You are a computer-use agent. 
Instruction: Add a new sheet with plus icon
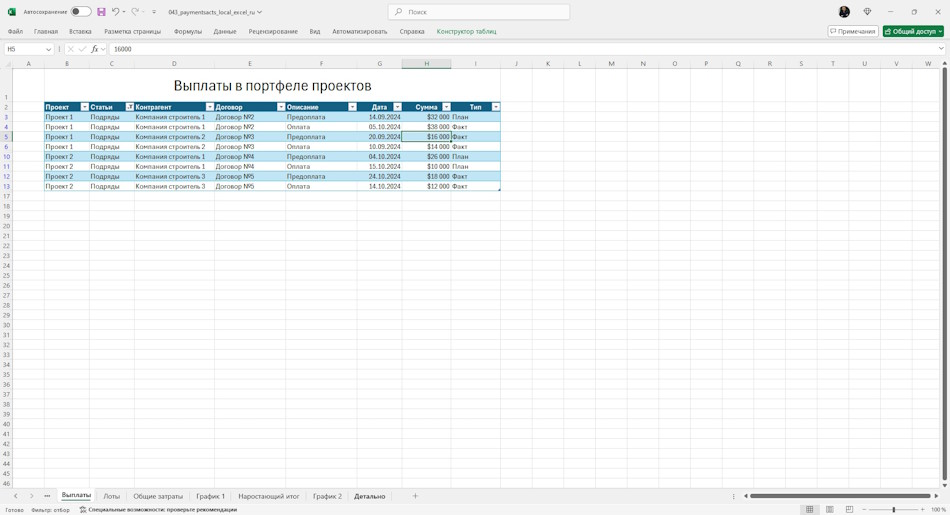(x=415, y=496)
